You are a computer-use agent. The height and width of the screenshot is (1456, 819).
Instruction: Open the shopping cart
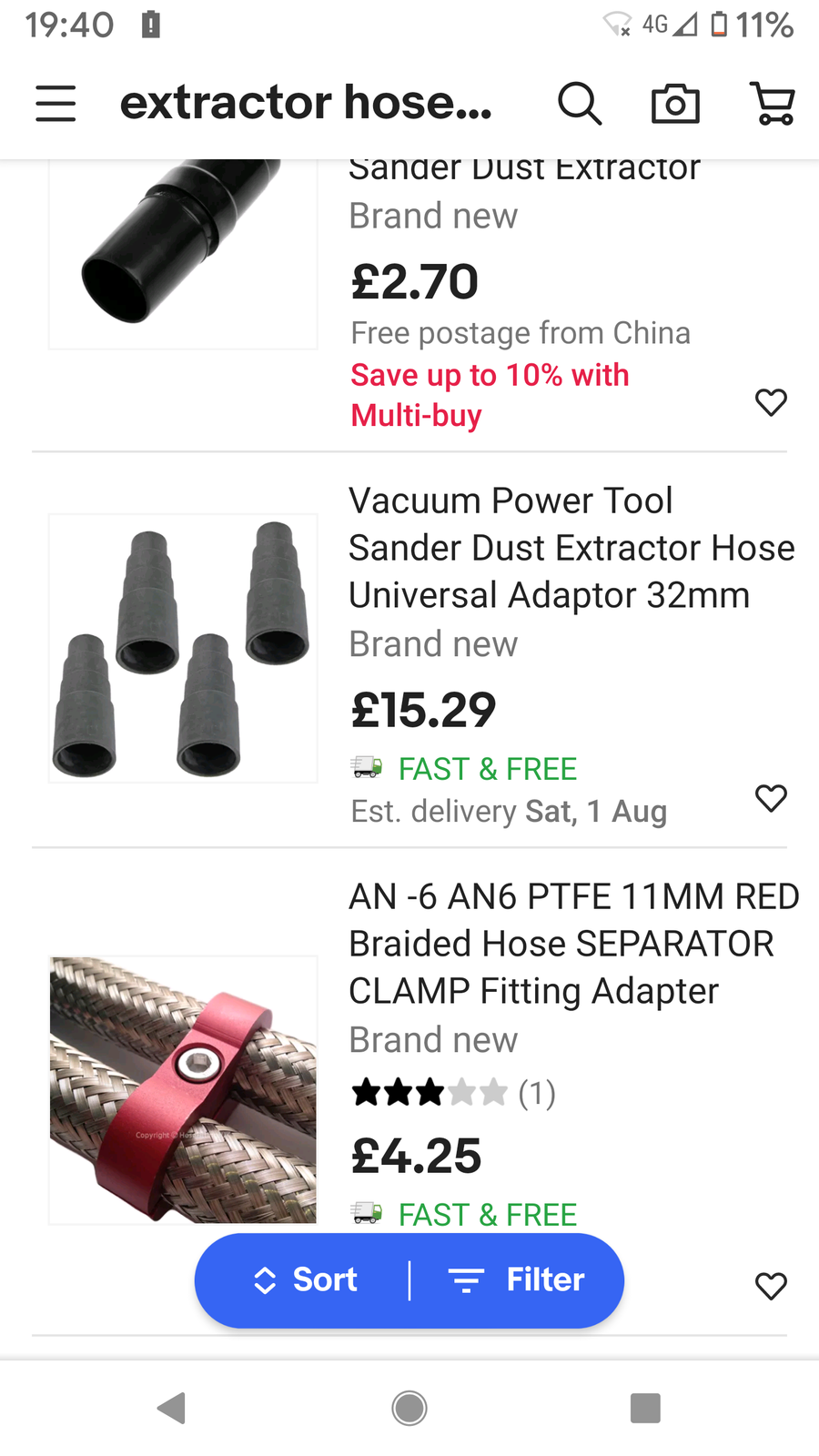(773, 103)
